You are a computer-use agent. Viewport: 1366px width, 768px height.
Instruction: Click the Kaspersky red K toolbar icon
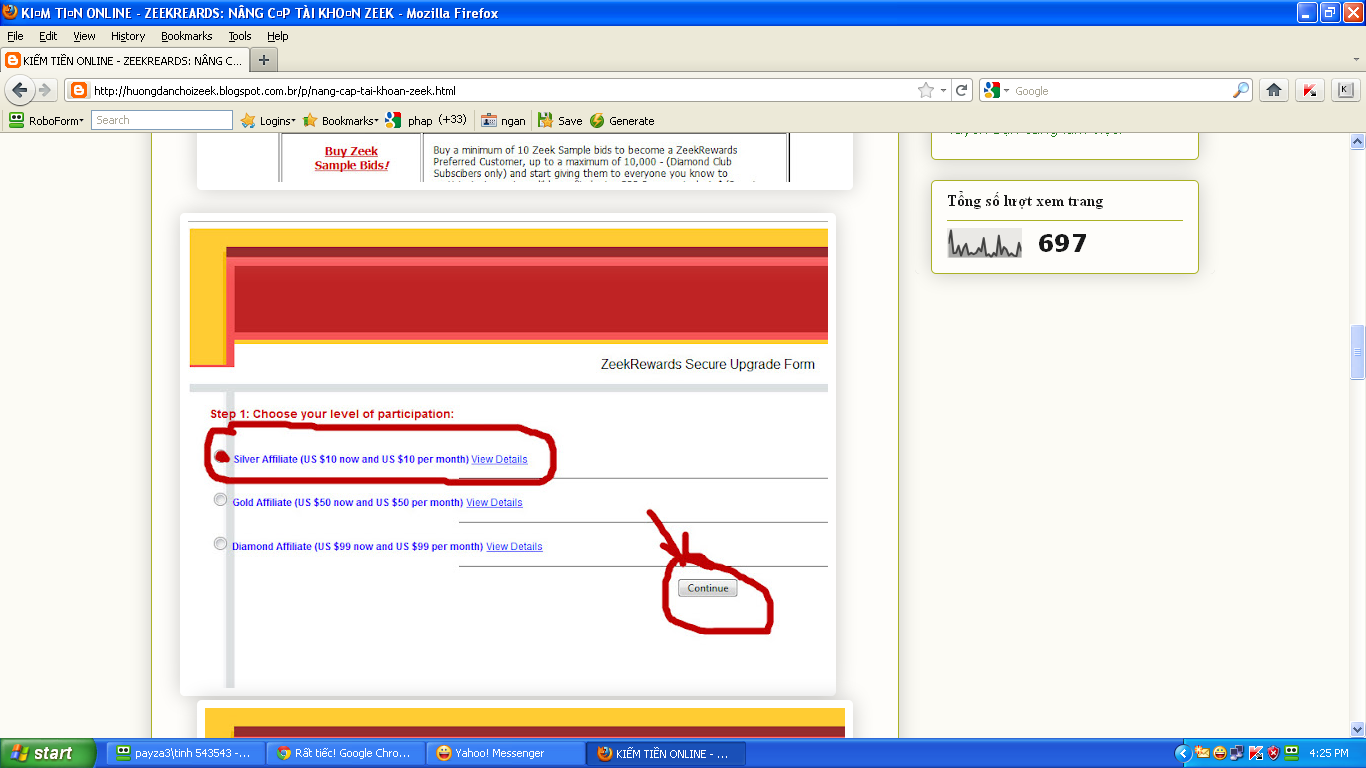(1310, 90)
